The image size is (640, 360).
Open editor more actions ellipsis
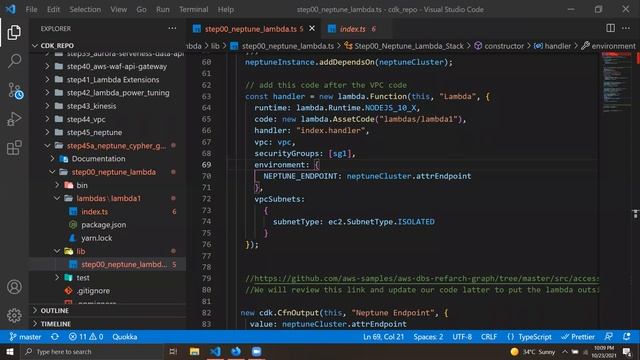pos(626,28)
